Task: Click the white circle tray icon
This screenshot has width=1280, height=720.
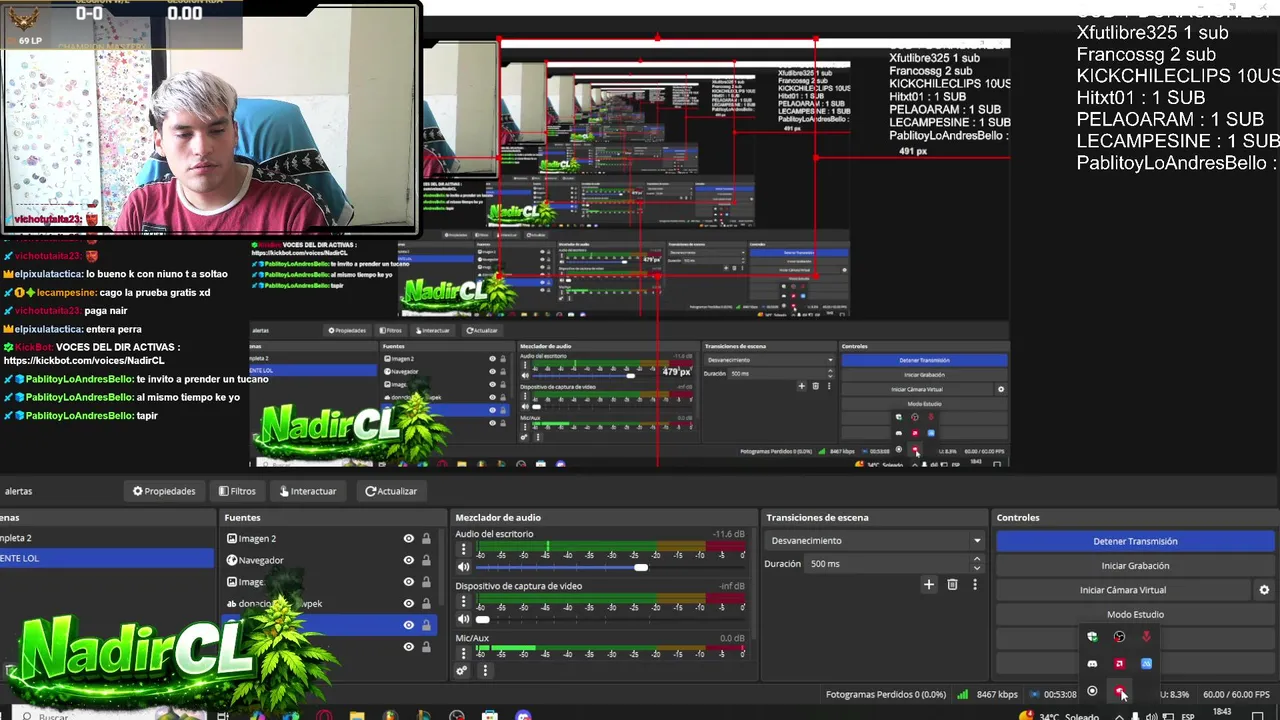Action: point(1092,691)
